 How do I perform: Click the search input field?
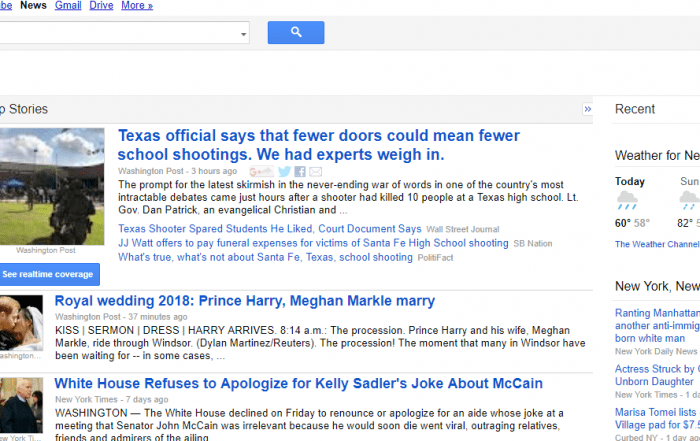pyautogui.click(x=120, y=34)
